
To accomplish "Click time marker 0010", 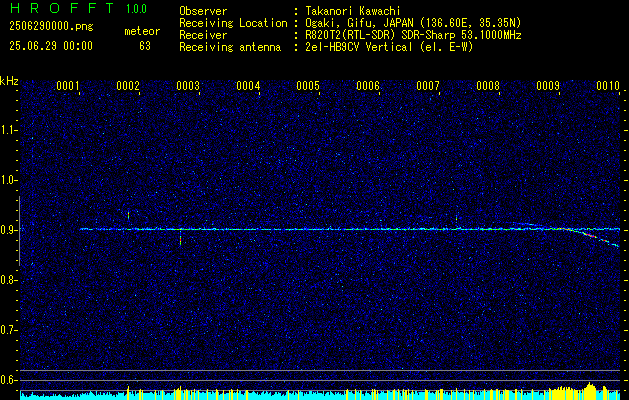I will 608,86.
